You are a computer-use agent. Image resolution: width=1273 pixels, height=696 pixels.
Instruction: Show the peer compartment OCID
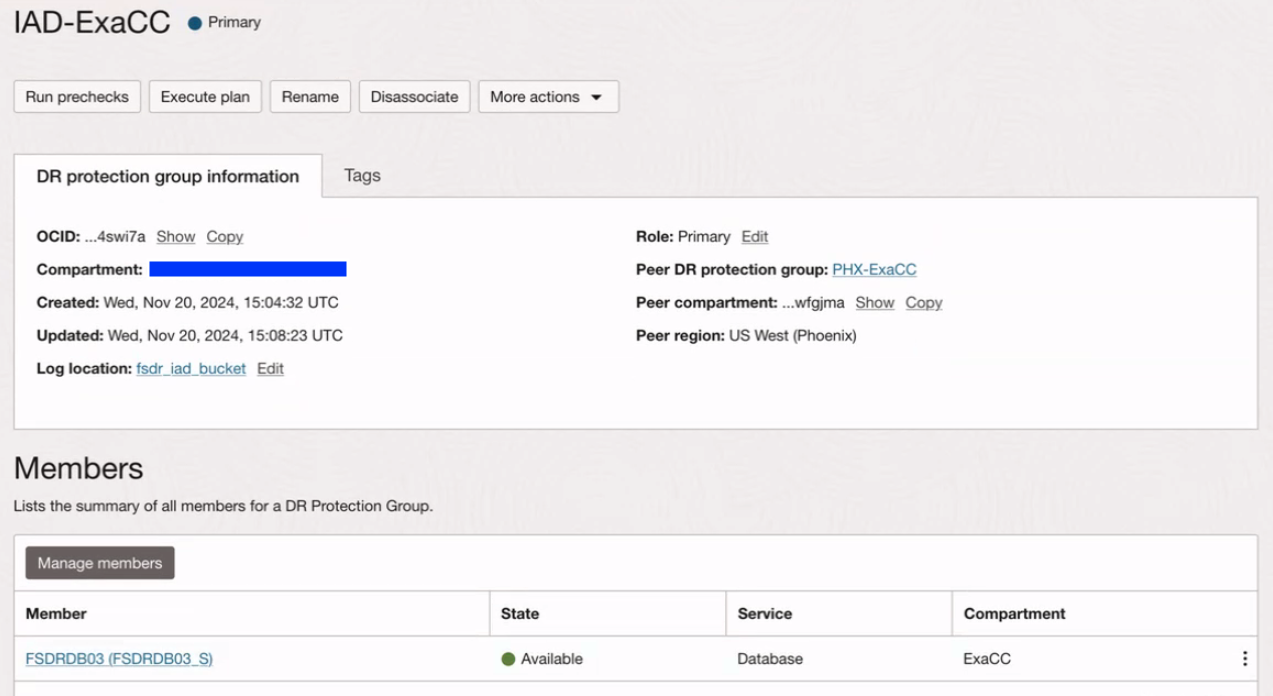click(875, 303)
